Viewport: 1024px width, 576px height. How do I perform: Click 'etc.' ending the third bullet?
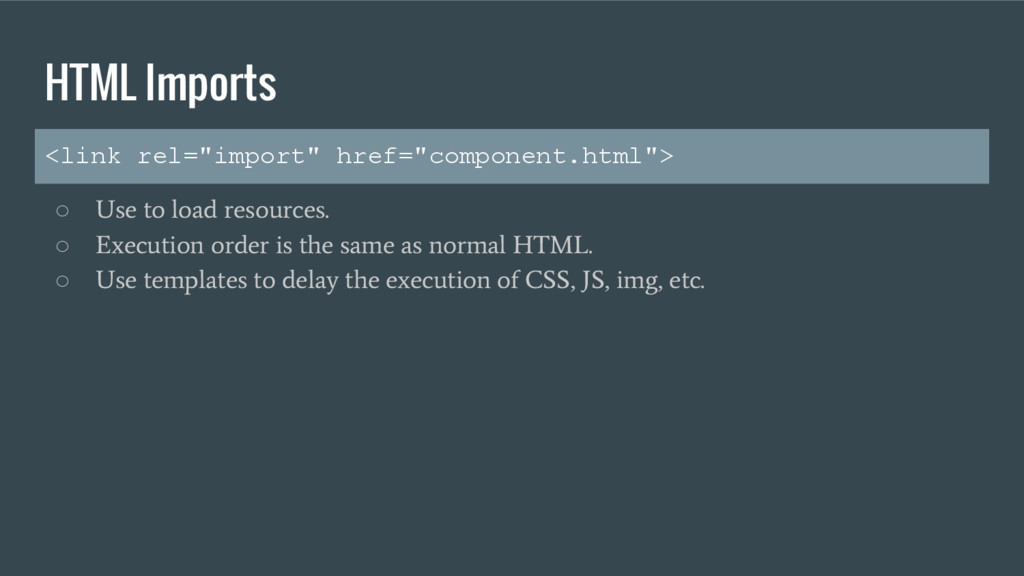pyautogui.click(x=687, y=280)
